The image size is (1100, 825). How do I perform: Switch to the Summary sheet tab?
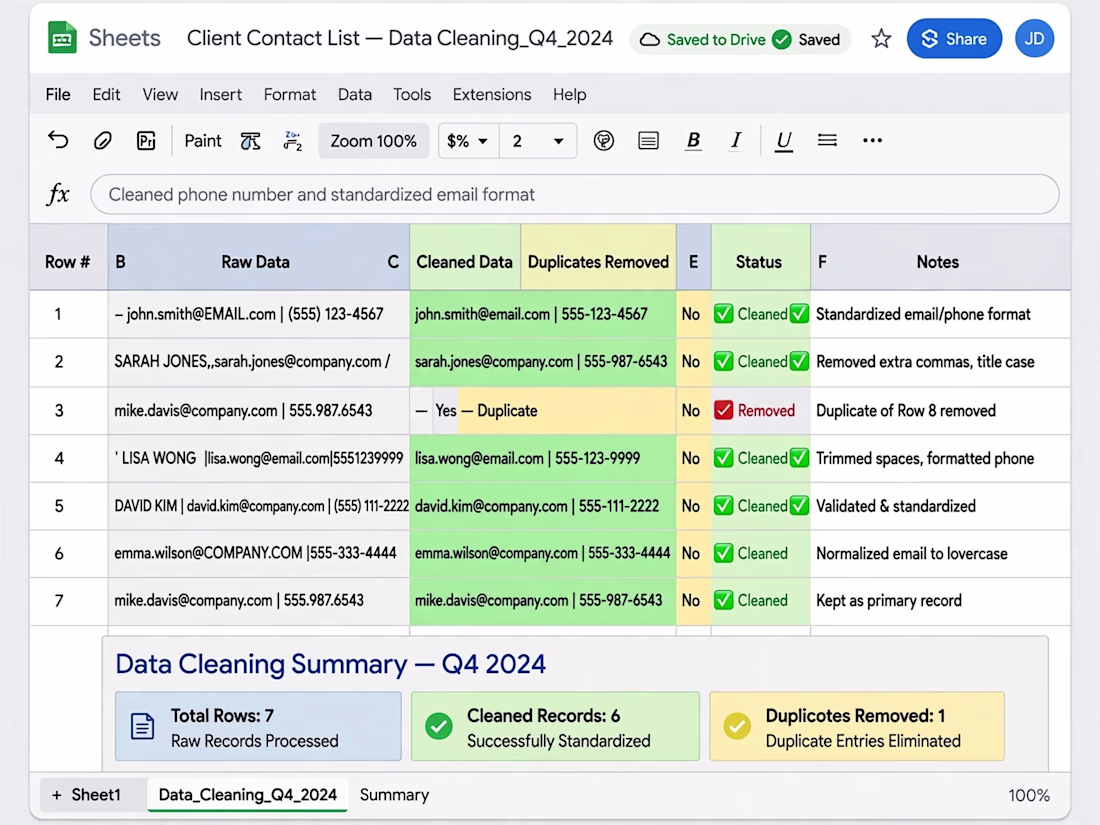point(394,795)
